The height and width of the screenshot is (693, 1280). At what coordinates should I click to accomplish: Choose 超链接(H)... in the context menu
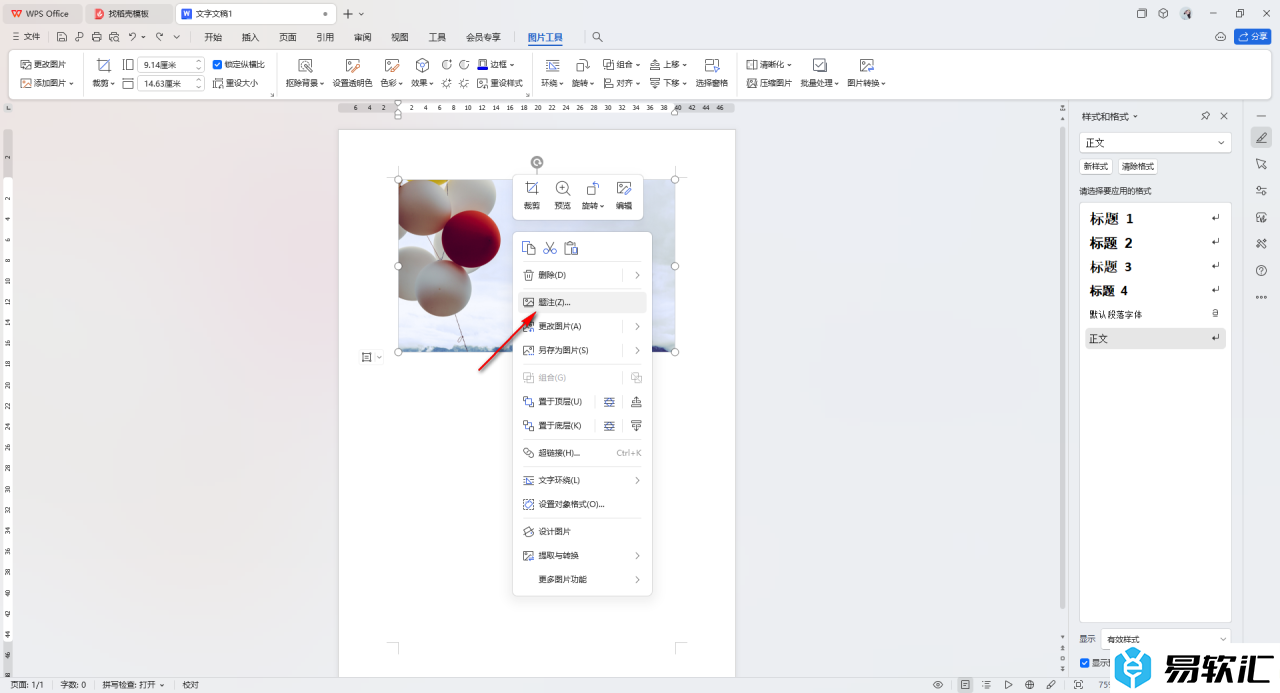tap(582, 453)
